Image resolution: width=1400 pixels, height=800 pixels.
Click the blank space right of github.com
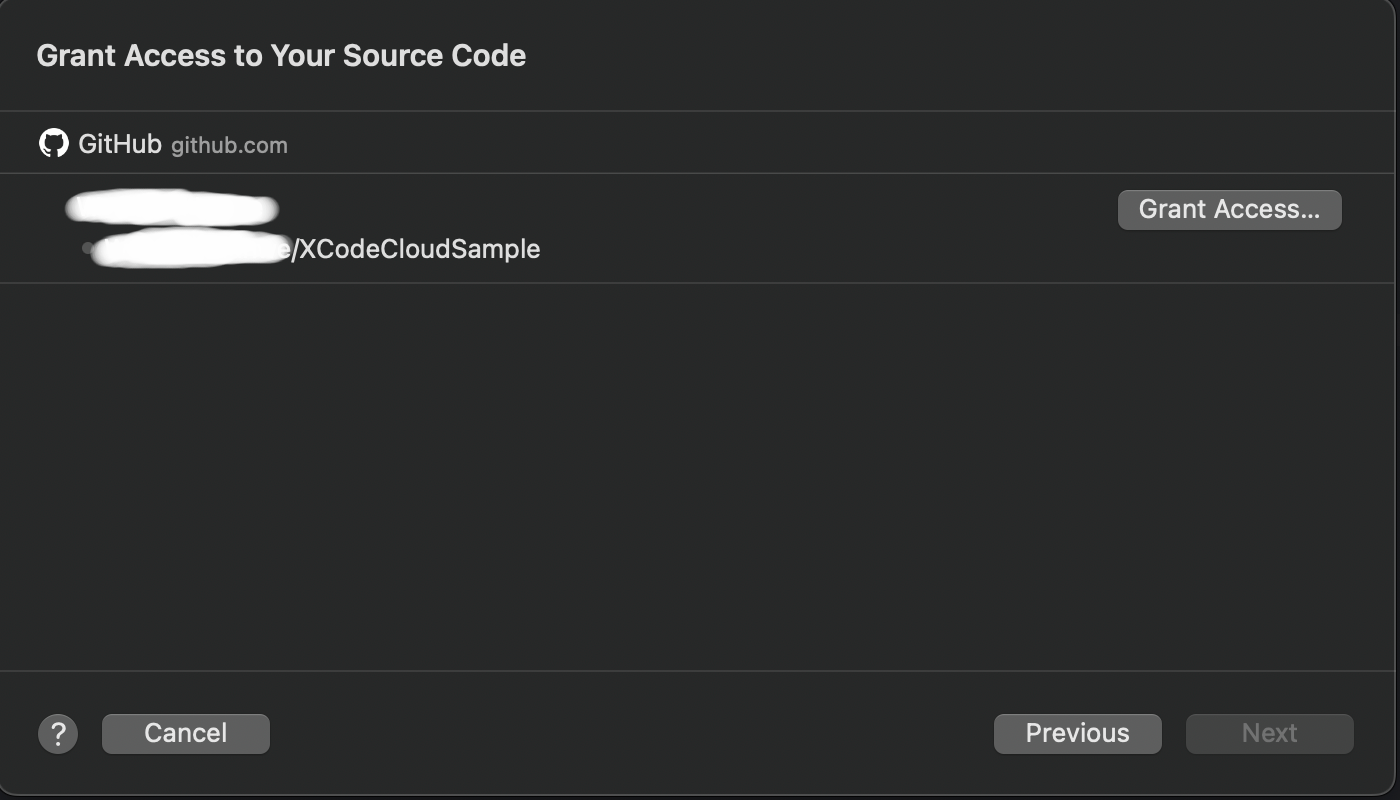pyautogui.click(x=800, y=144)
